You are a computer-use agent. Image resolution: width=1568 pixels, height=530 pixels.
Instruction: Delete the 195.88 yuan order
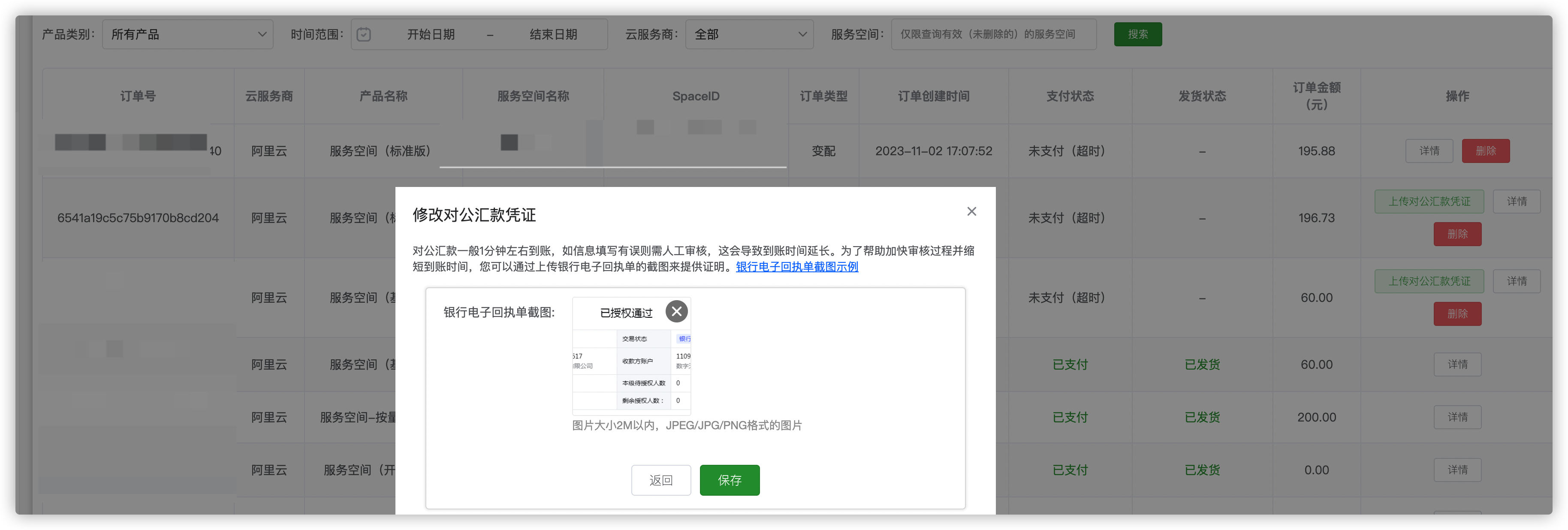click(1485, 151)
